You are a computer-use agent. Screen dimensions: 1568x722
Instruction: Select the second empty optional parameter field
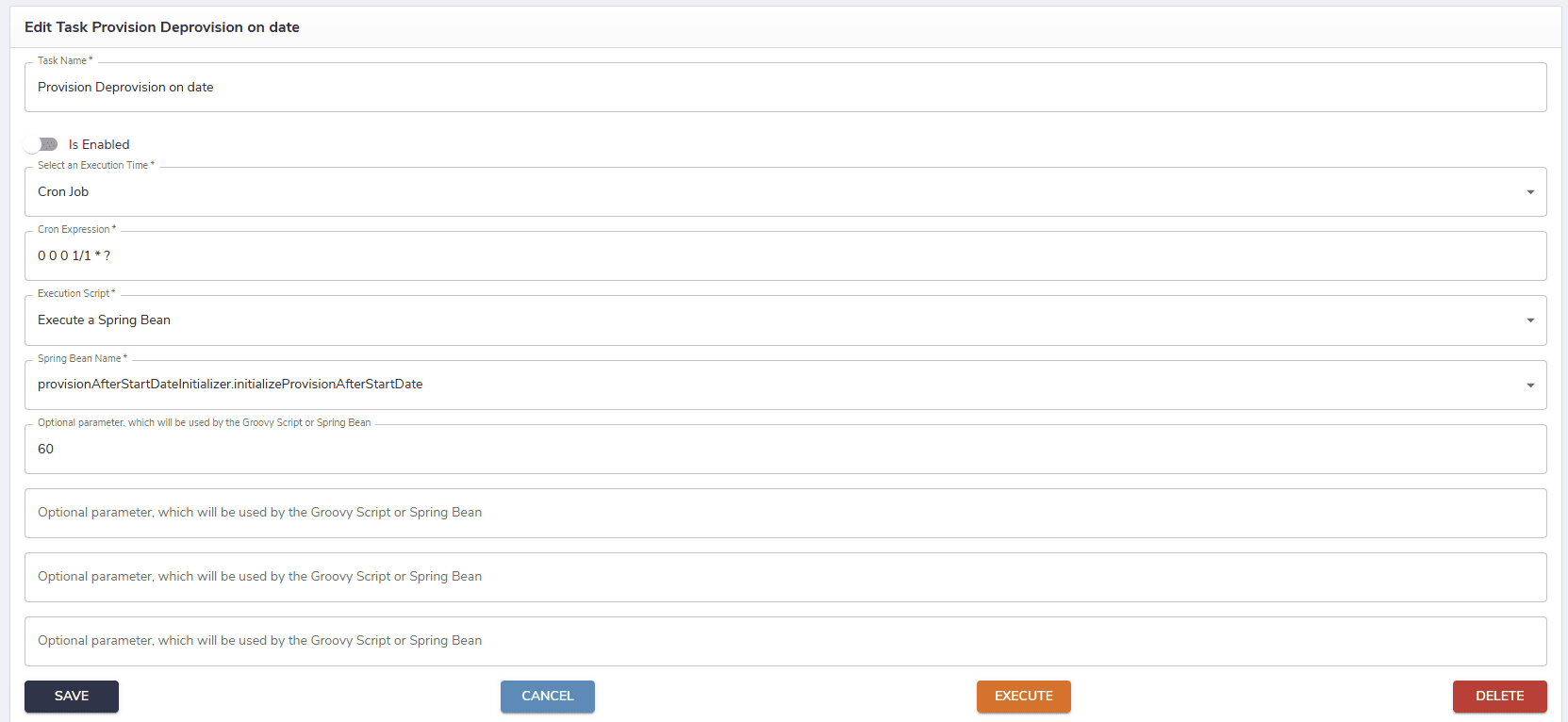pos(784,577)
